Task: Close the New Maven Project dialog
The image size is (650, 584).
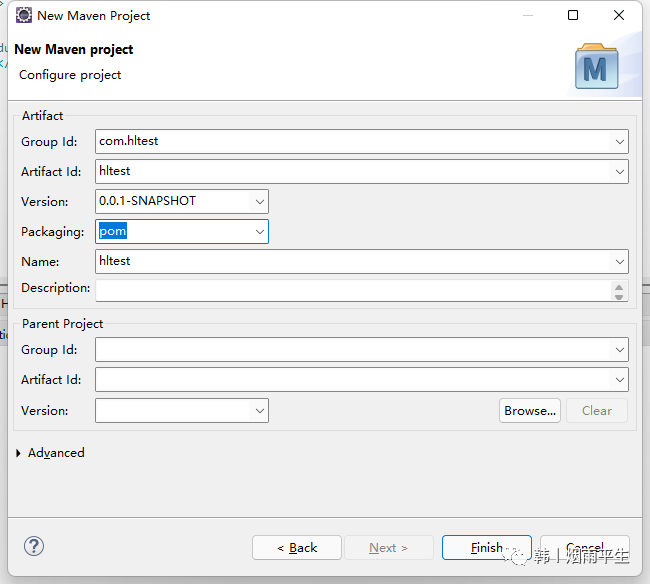Action: tap(619, 15)
